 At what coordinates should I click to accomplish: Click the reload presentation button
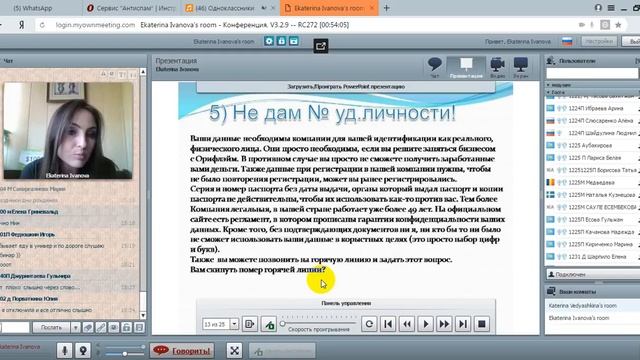click(x=369, y=324)
